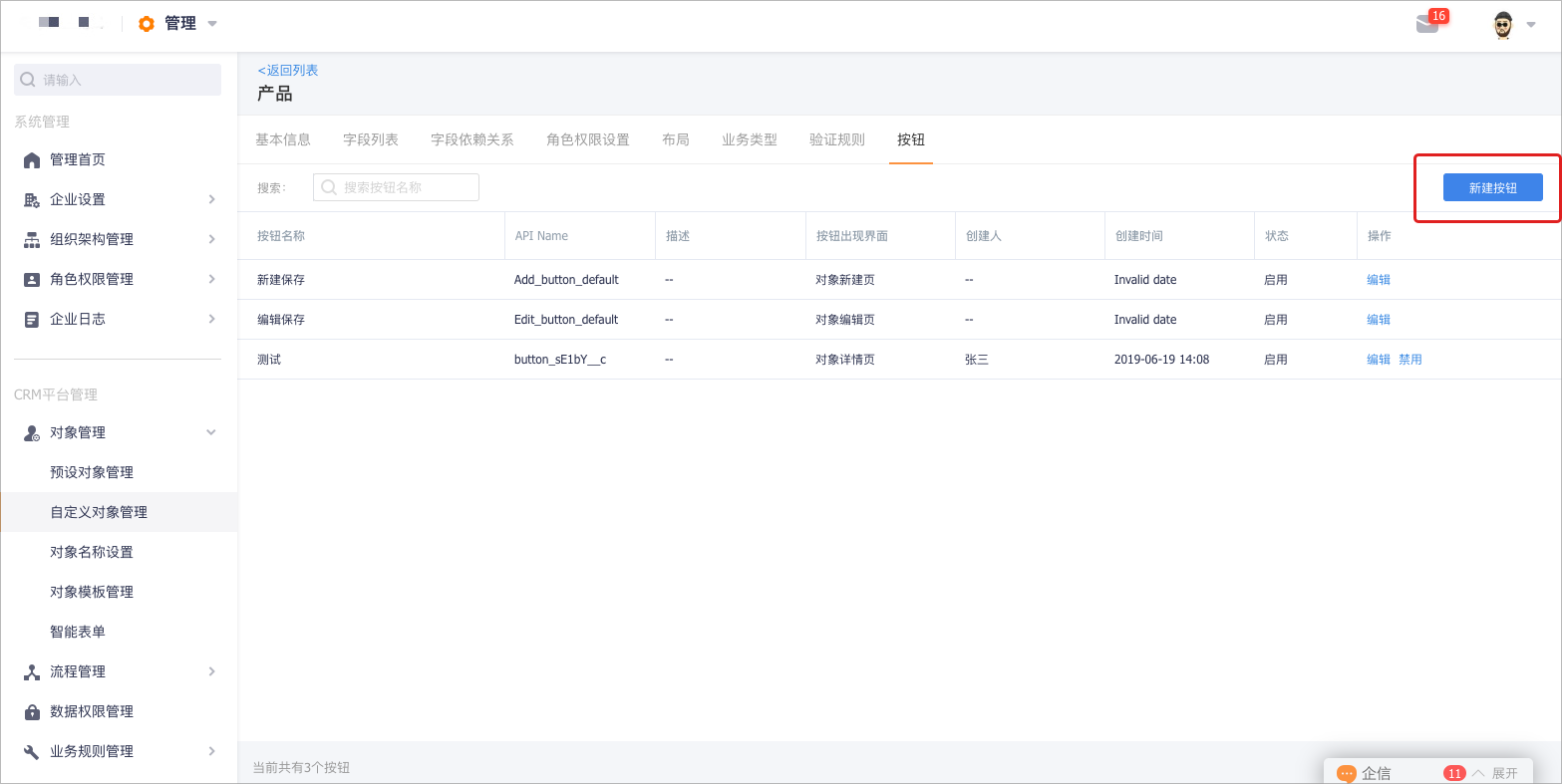This screenshot has height=784, width=1562.
Task: Click the 组织架构管理 org-chart icon
Action: (x=32, y=240)
